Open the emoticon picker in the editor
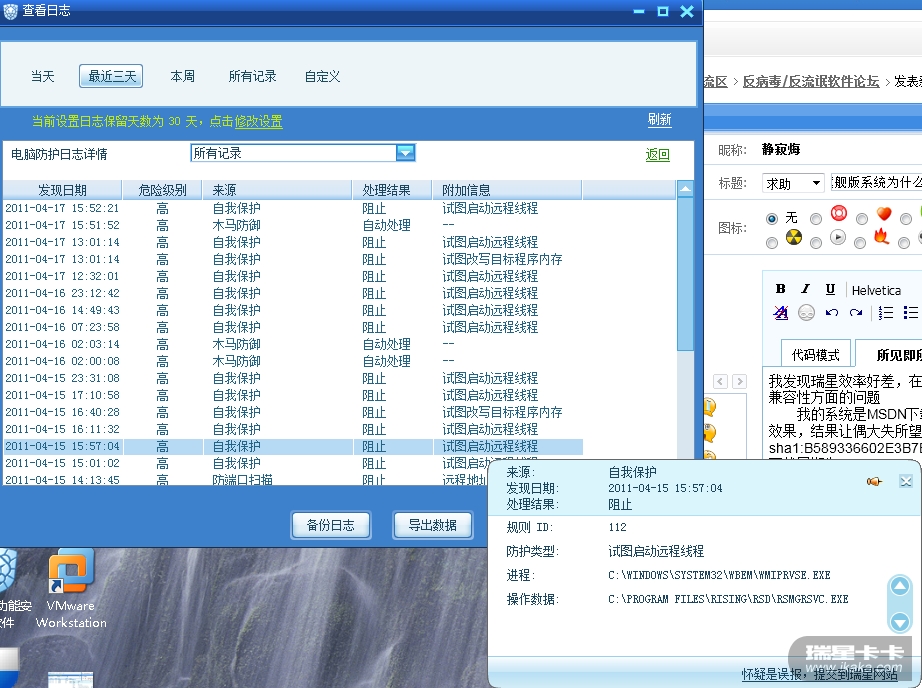The width and height of the screenshot is (922, 688). click(x=806, y=312)
